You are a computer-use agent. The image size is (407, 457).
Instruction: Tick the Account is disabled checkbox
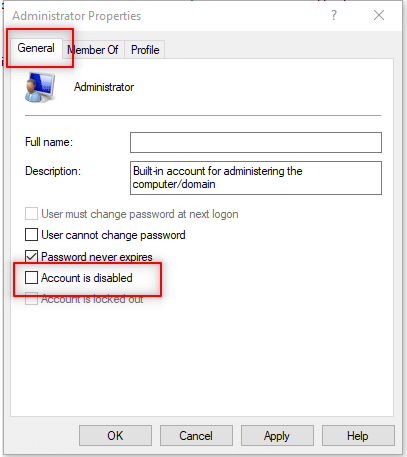[x=31, y=277]
